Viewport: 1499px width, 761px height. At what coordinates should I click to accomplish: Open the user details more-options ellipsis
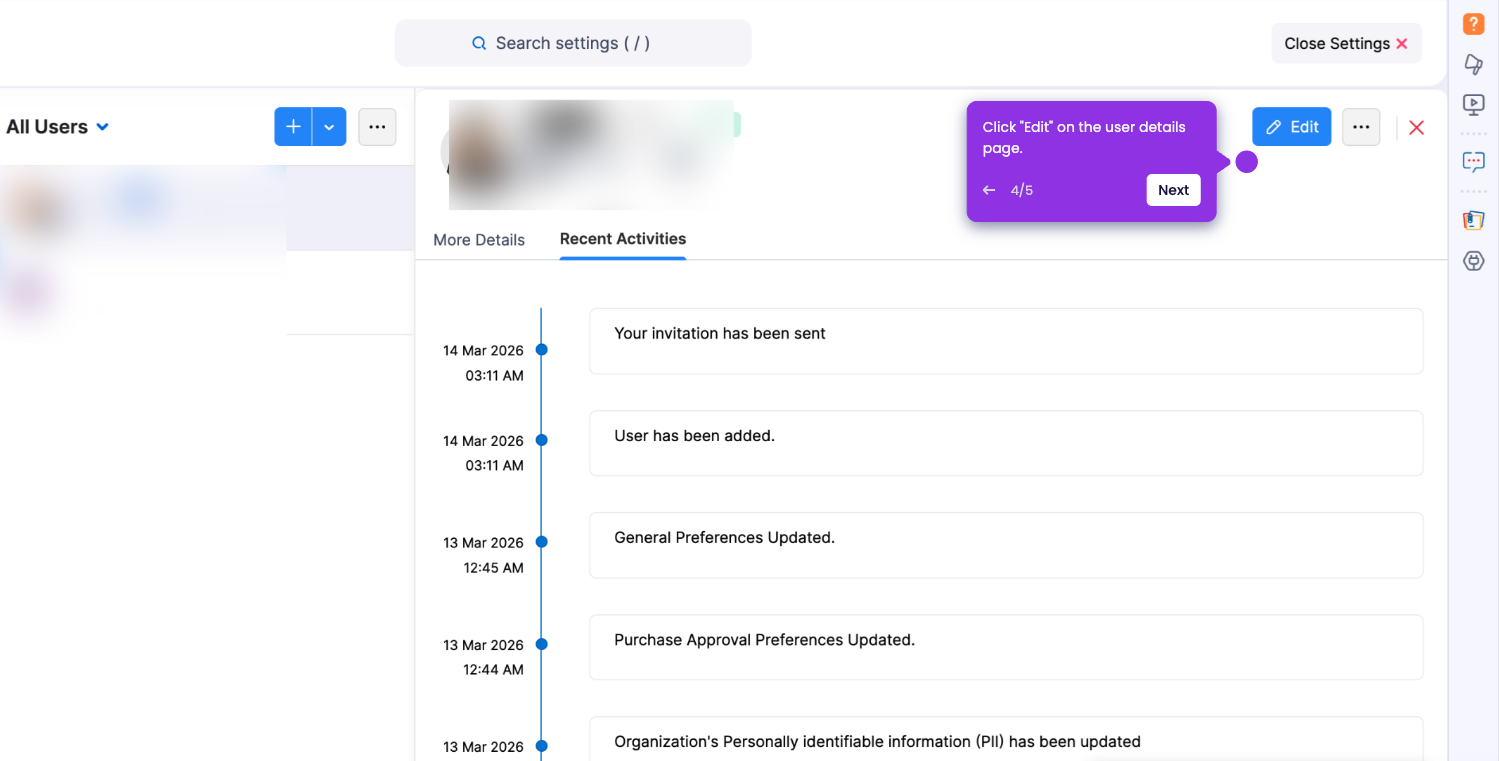[x=1361, y=127]
